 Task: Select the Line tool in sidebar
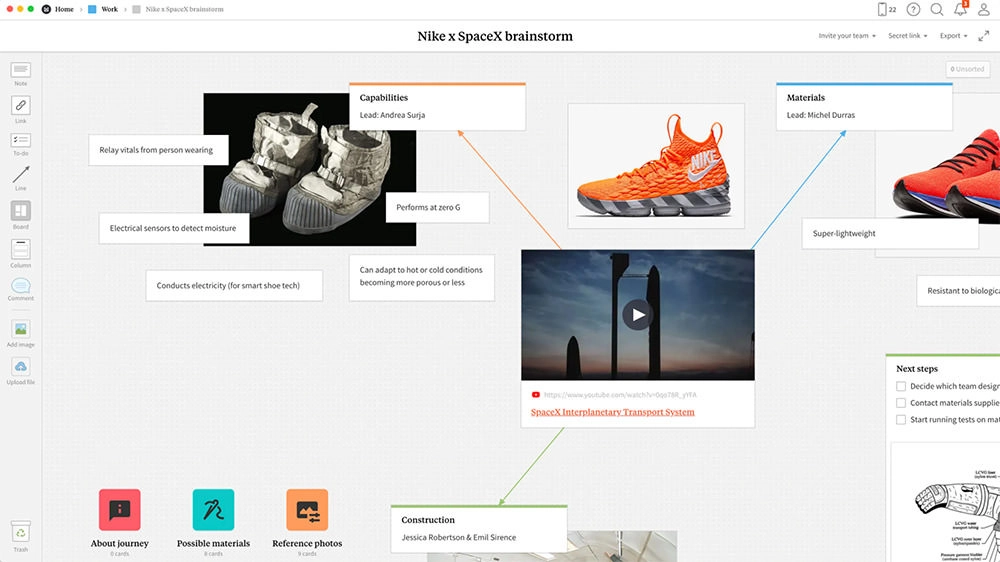click(x=20, y=175)
